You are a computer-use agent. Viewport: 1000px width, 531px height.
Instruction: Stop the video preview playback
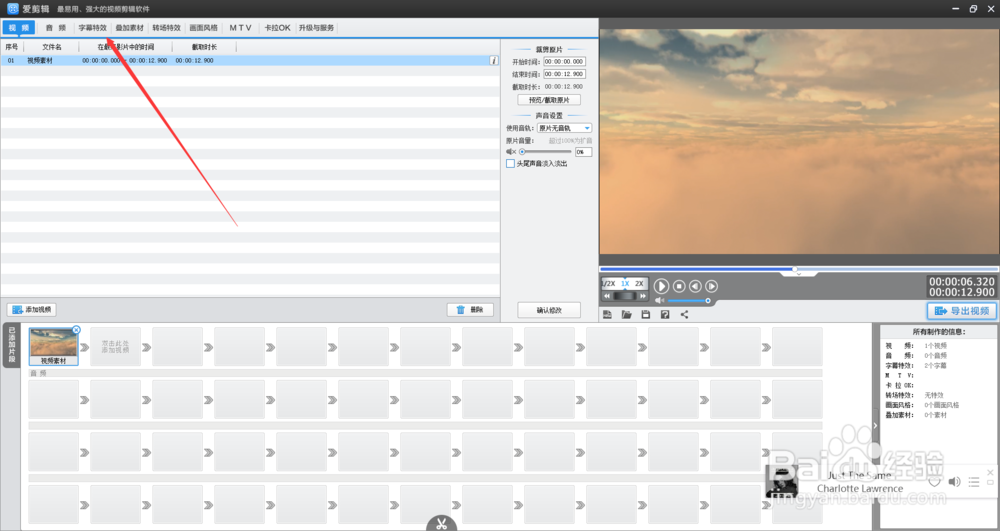click(x=679, y=287)
